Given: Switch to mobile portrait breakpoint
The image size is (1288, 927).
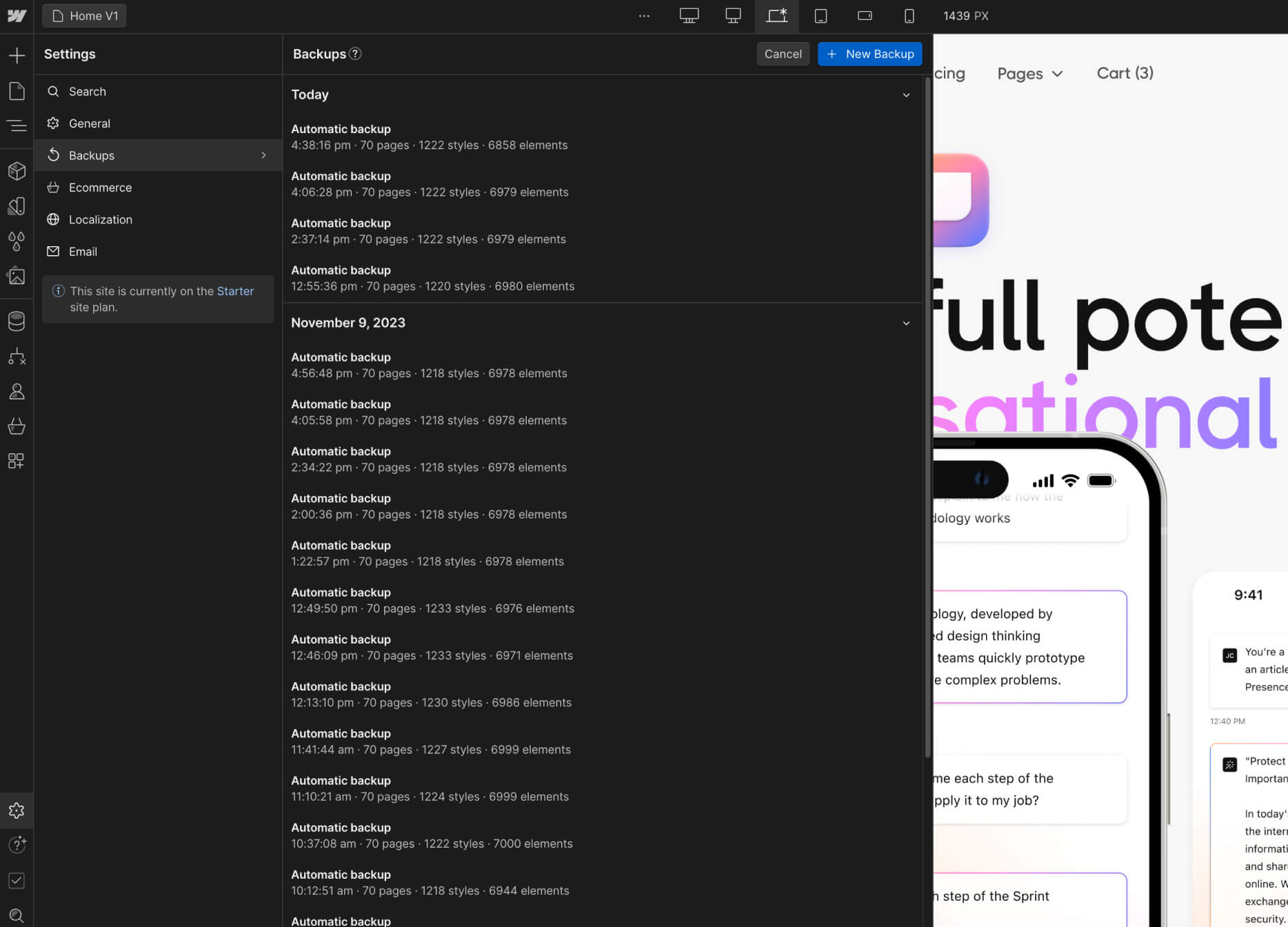Looking at the screenshot, I should point(908,15).
